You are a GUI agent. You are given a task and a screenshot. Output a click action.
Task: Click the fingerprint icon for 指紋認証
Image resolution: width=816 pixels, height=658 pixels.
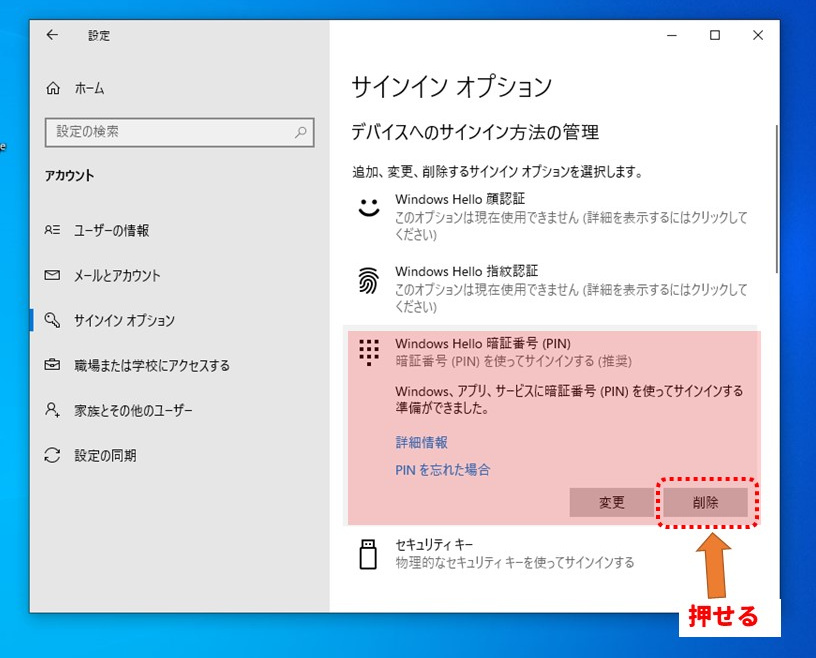click(x=369, y=281)
